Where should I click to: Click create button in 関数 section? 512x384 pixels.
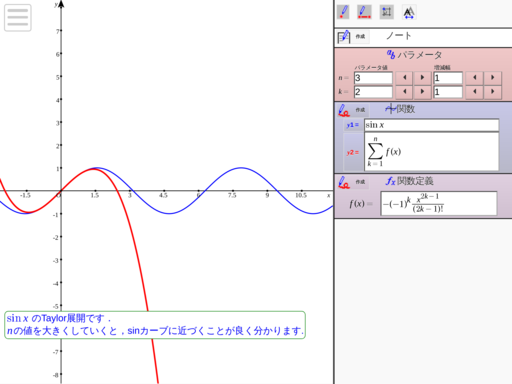tap(353, 110)
